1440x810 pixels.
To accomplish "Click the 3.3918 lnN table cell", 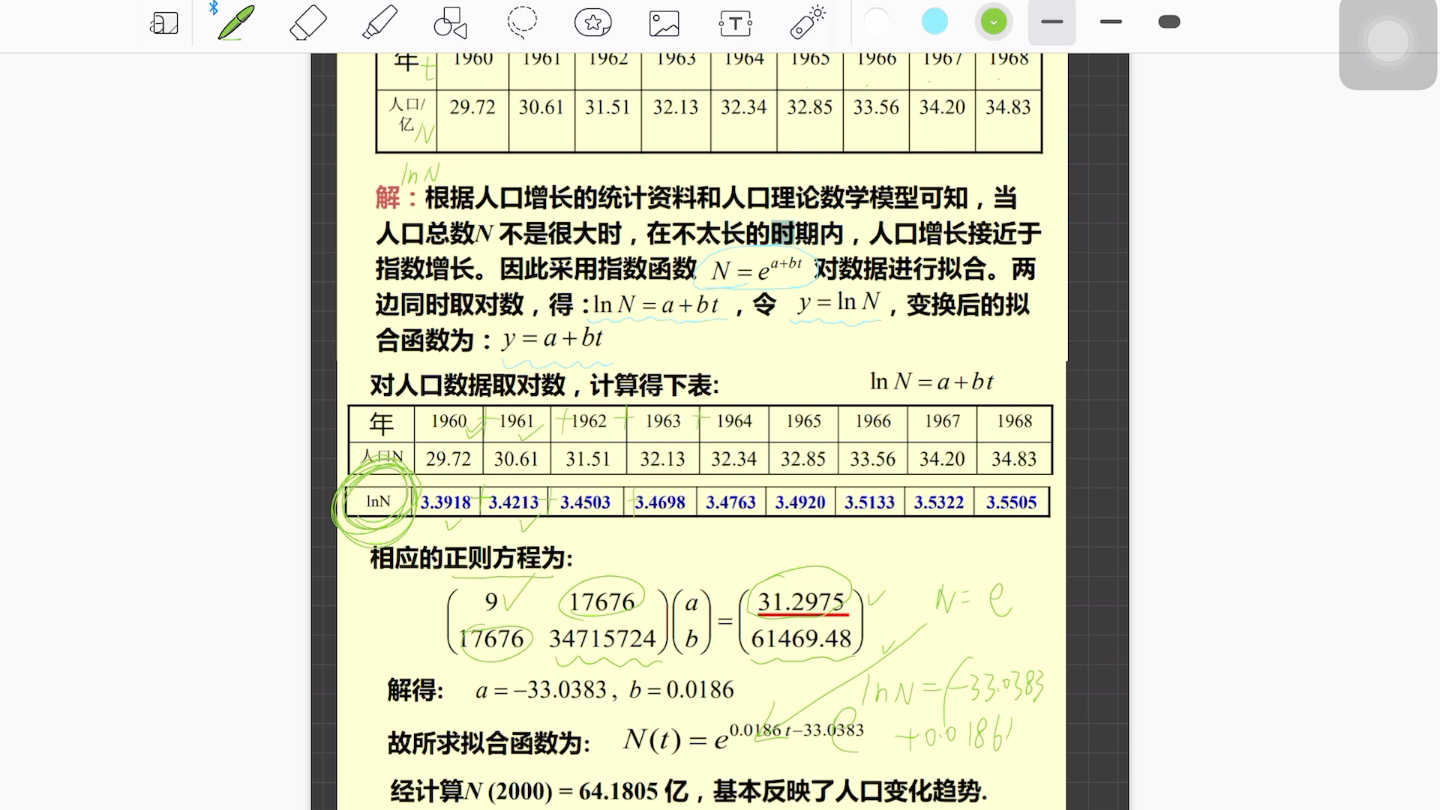I will 445,502.
